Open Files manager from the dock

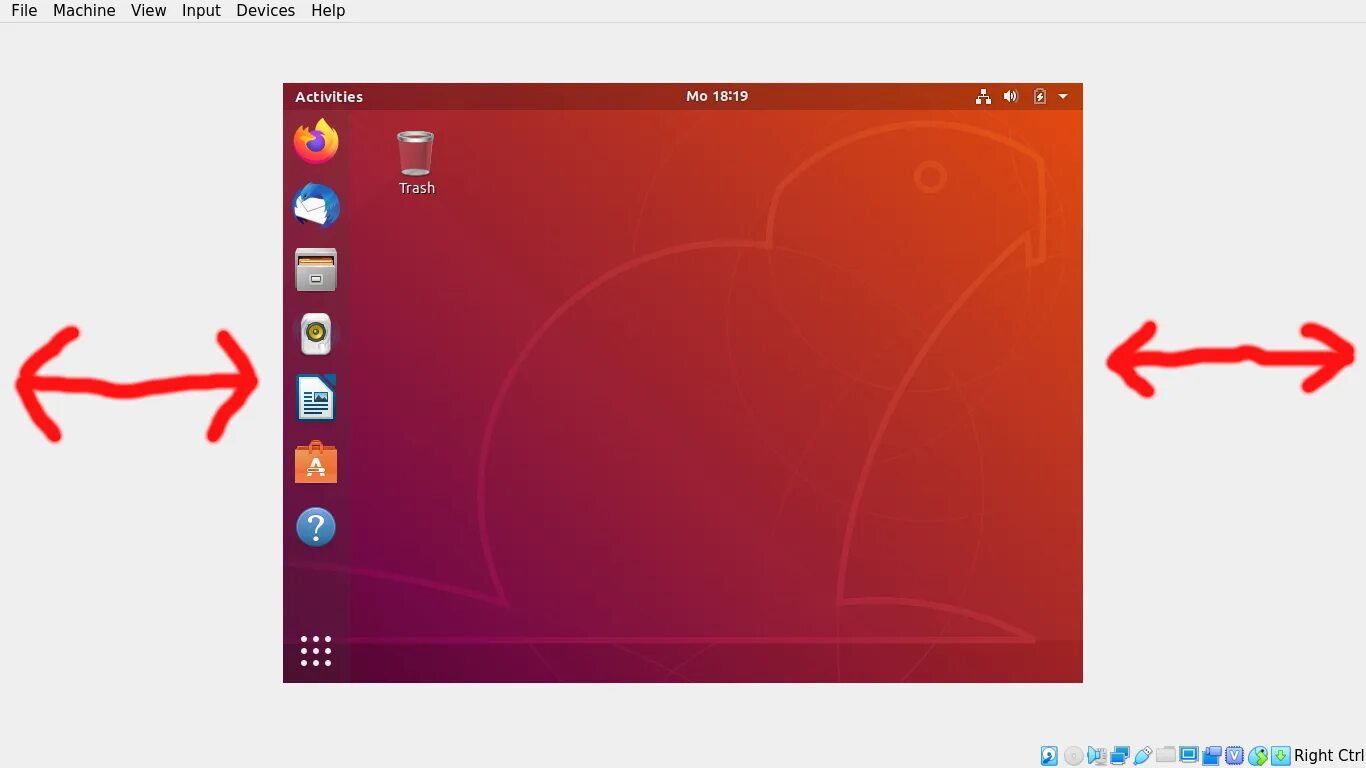pos(316,270)
